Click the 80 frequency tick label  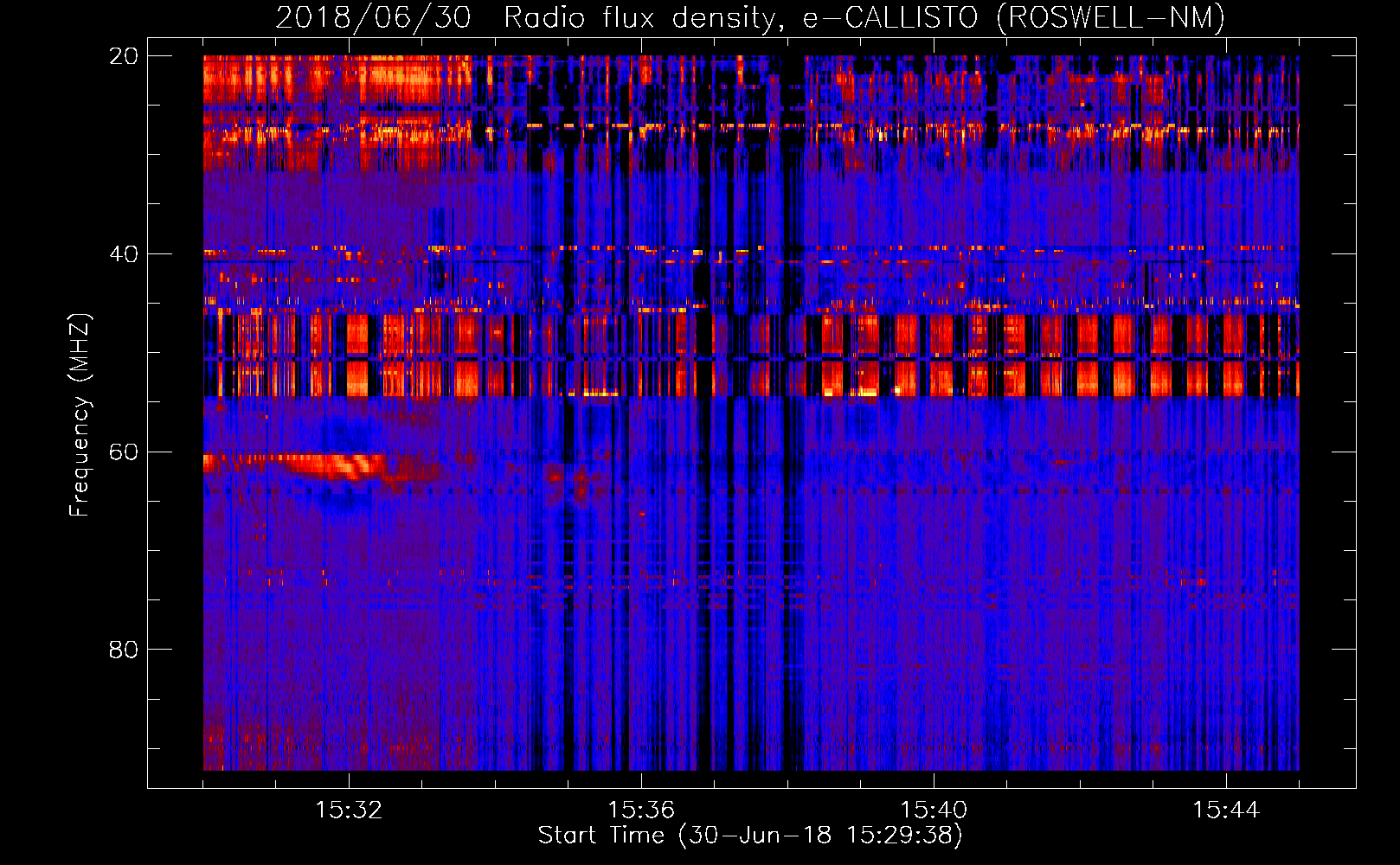123,650
